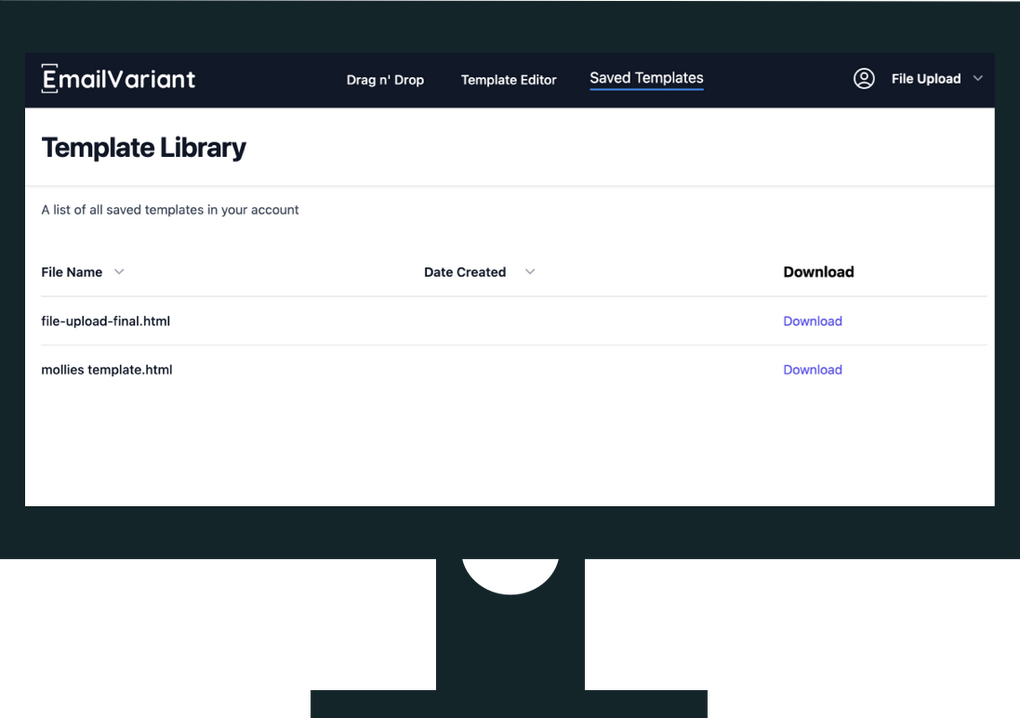
Task: Expand the File Upload account chevron
Action: coord(978,79)
